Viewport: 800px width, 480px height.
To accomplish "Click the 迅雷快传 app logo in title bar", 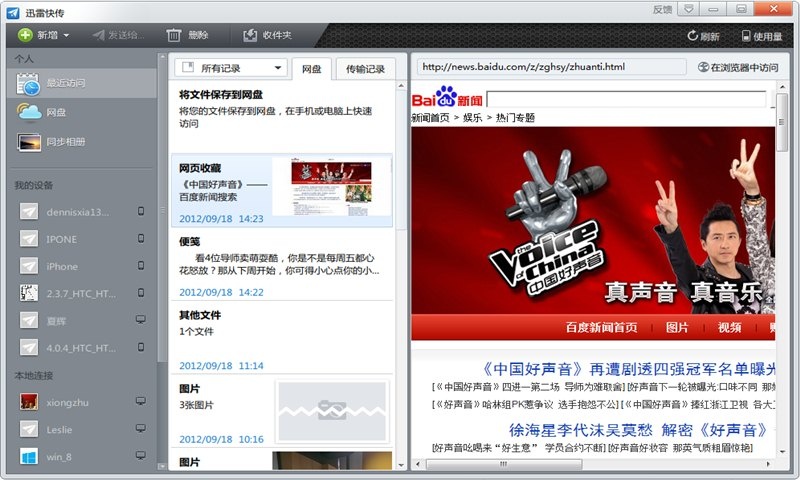I will tap(13, 13).
